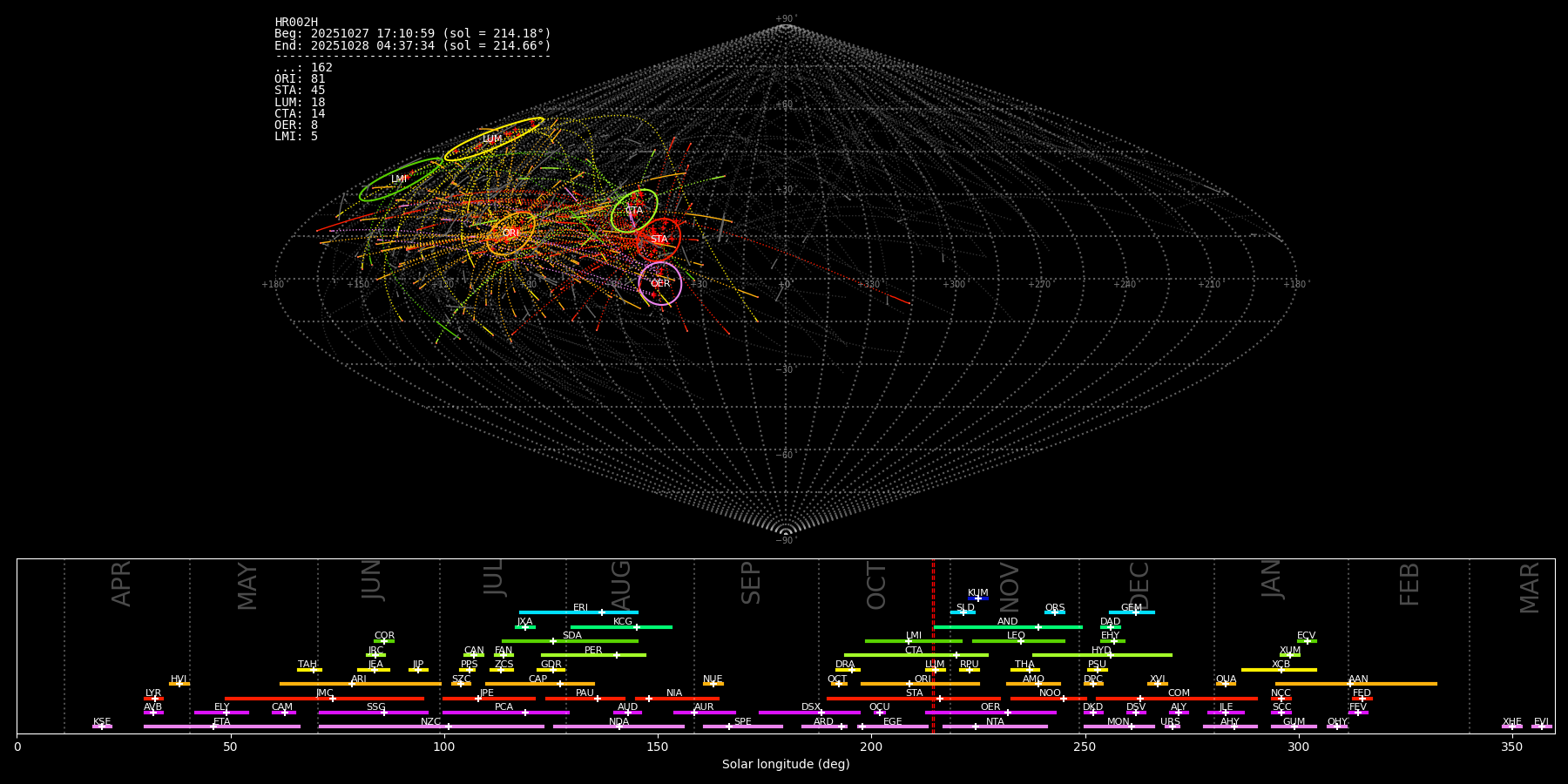Click the LUM radiant ellipse on the sky map
This screenshot has height=784, width=1568.
[494, 139]
